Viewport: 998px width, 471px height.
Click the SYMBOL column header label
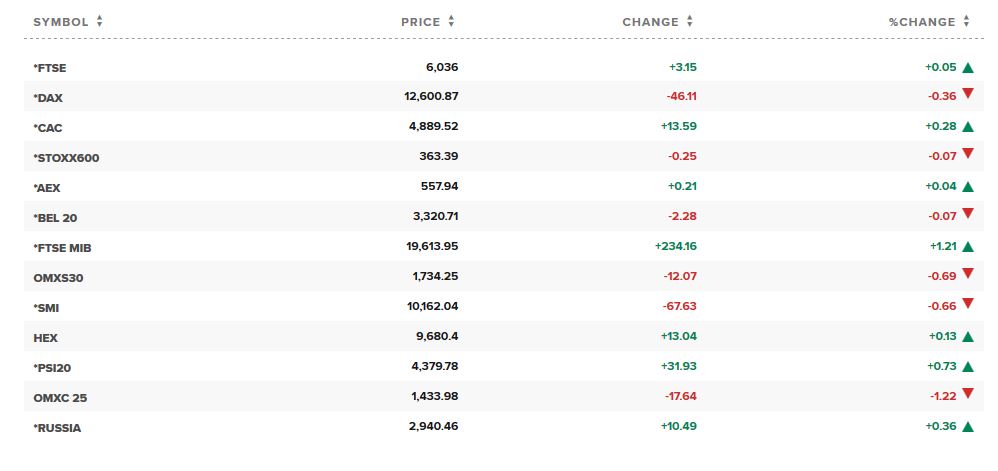click(x=61, y=22)
